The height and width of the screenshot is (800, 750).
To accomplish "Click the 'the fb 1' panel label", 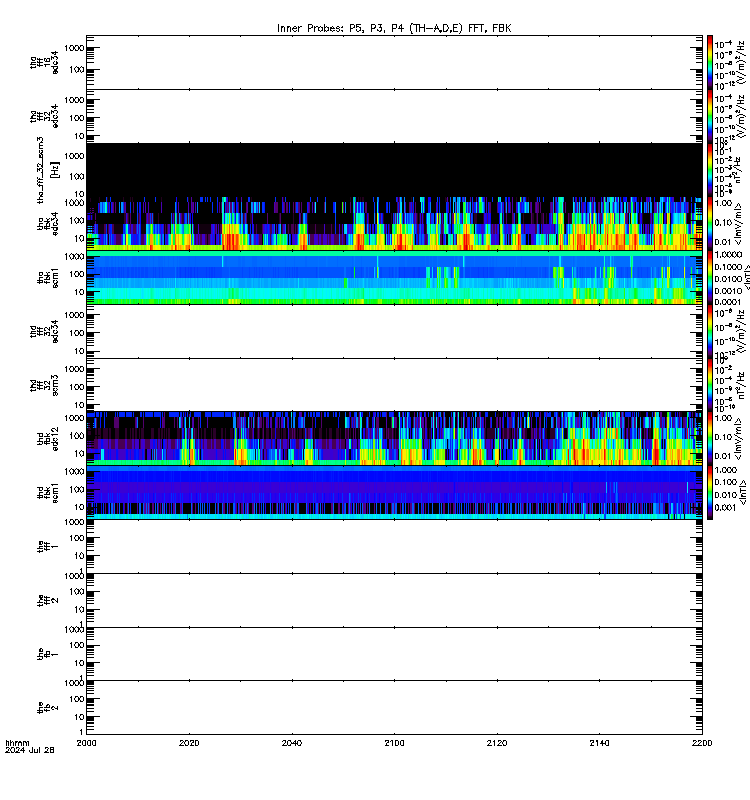I will pyautogui.click(x=48, y=655).
